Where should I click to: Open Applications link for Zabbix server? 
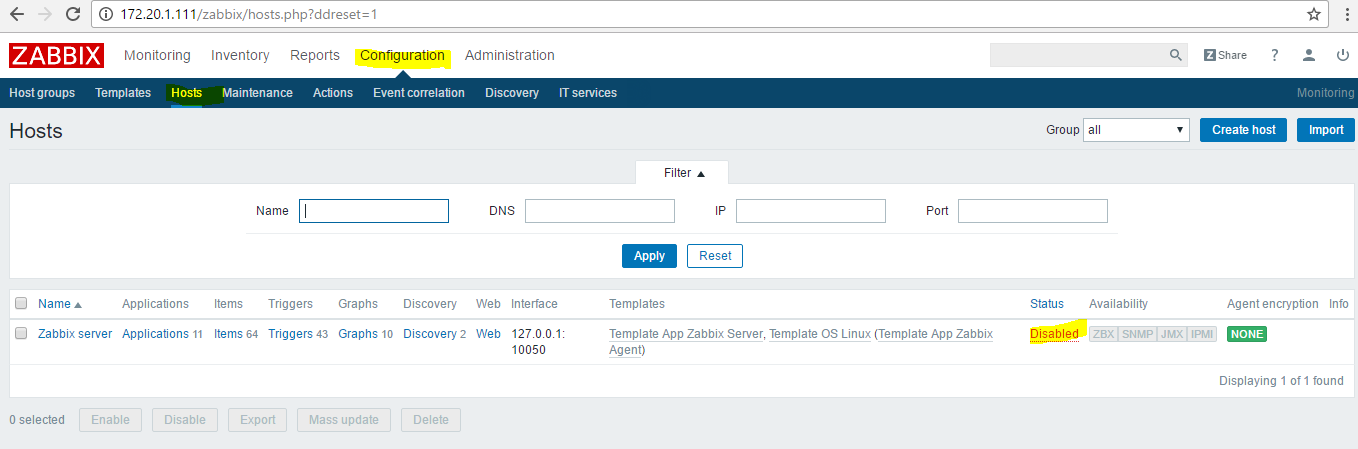coord(155,334)
